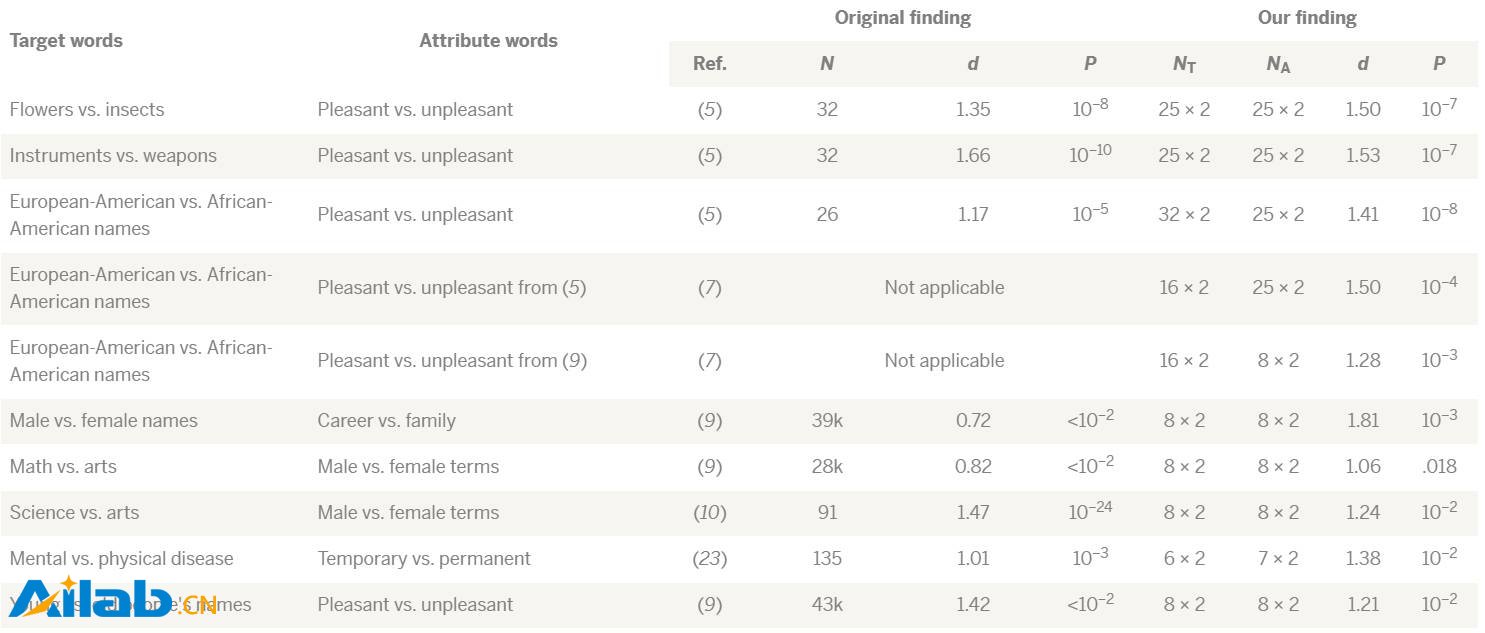This screenshot has width=1485, height=633.
Task: Open reference (10) in the Science vs. arts row
Action: pos(710,513)
